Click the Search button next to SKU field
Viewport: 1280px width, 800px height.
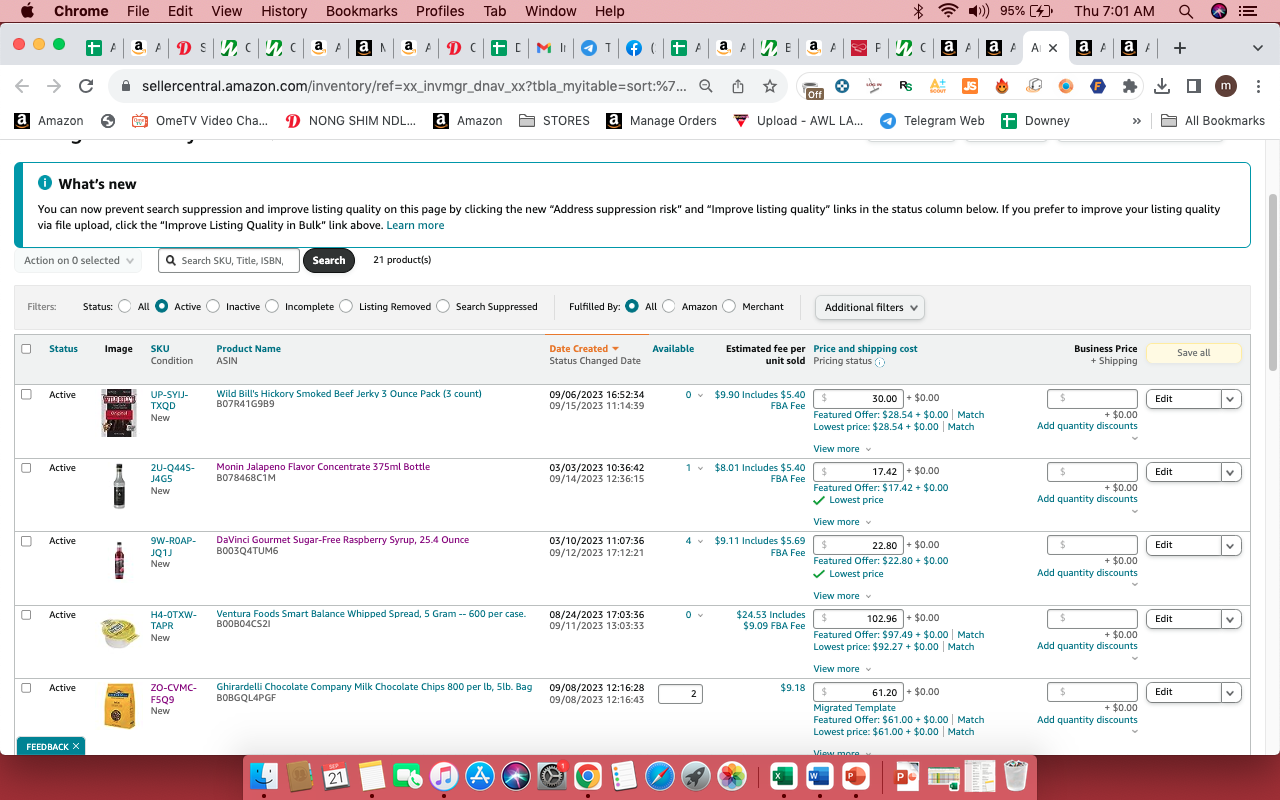coord(329,261)
